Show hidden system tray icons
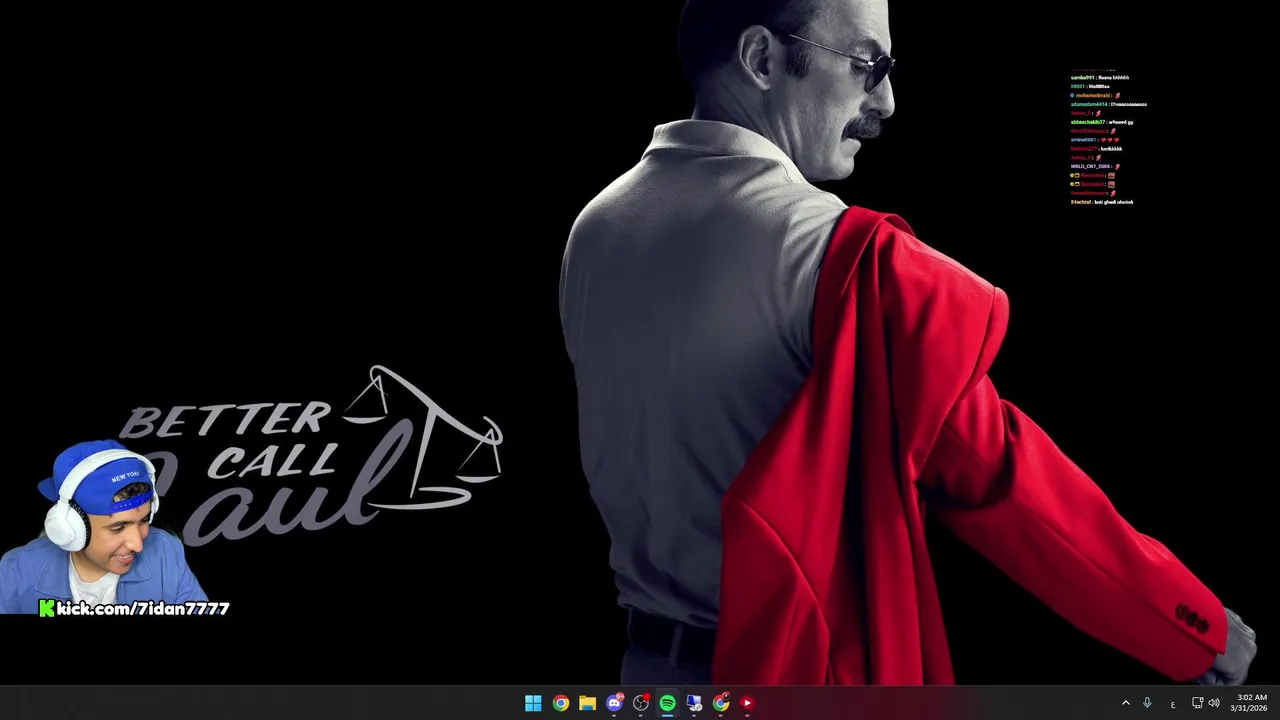Screen dimensions: 1280x720 coord(1125,703)
